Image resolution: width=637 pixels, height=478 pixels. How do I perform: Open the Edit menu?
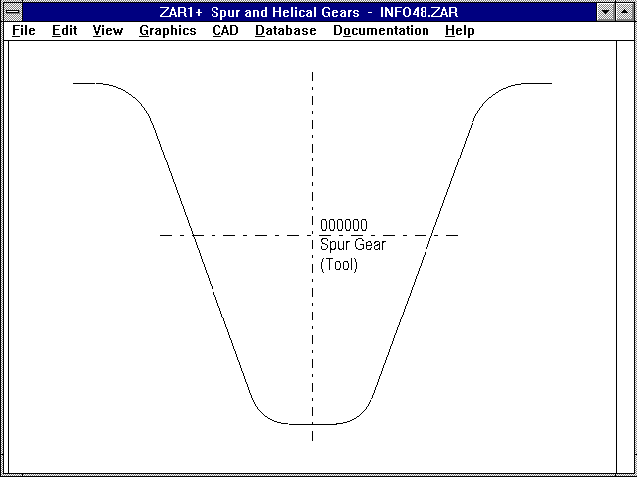pos(64,30)
